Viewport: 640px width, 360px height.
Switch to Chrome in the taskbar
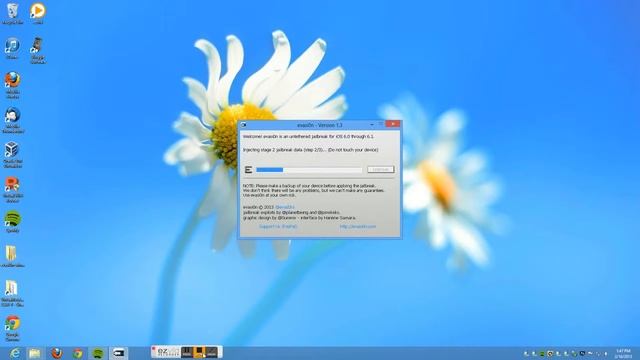click(78, 353)
